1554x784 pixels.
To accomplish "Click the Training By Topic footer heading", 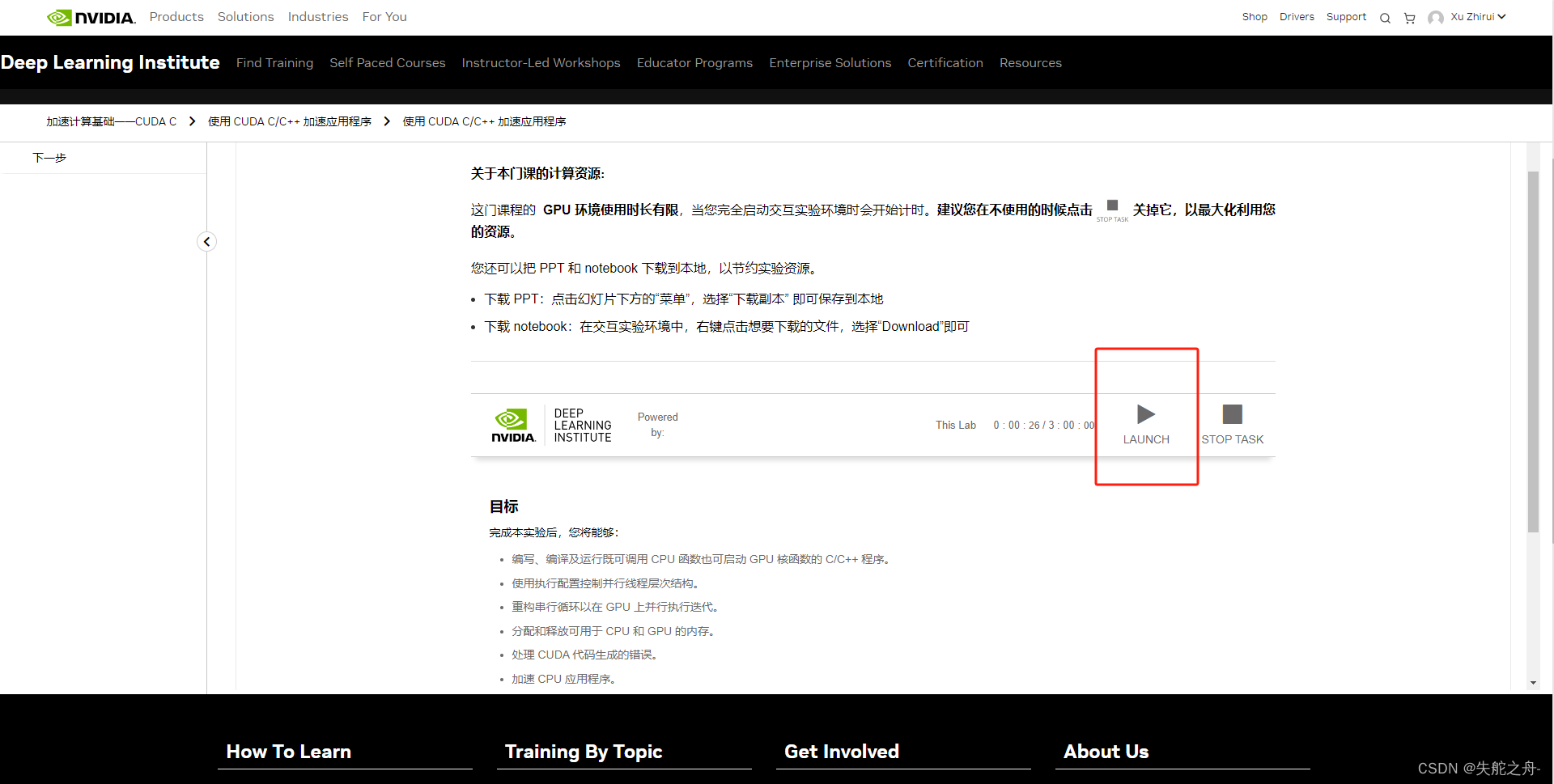I will point(584,752).
